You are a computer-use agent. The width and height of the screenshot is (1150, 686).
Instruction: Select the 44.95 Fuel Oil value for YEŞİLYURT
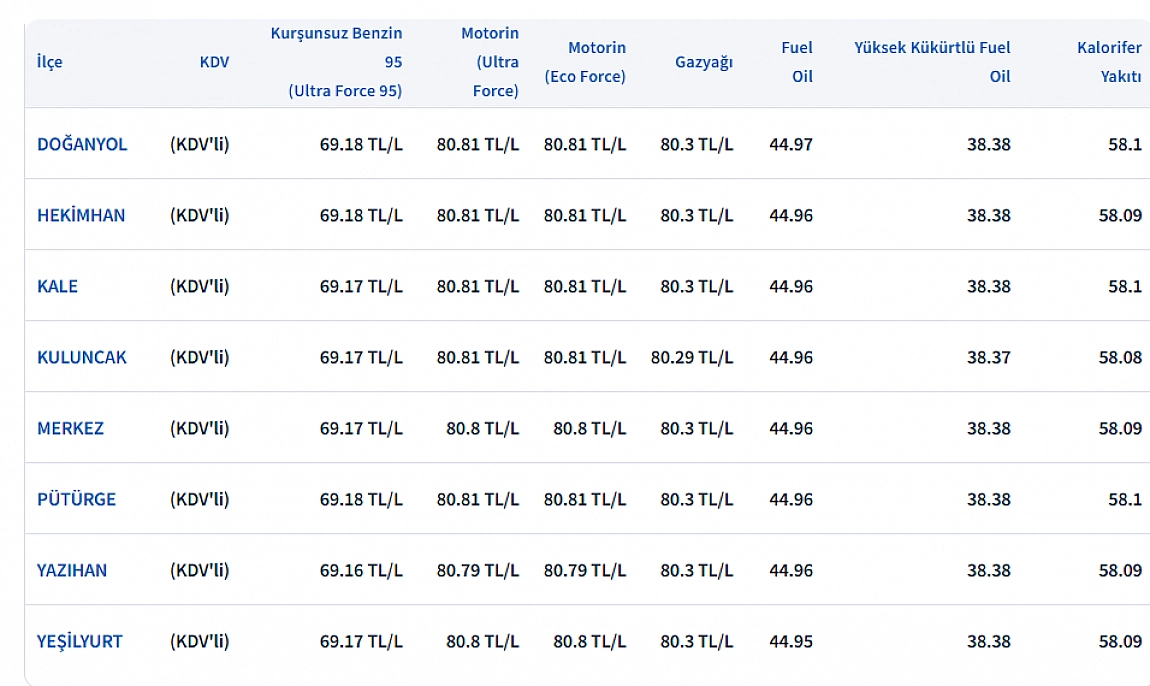[x=791, y=641]
